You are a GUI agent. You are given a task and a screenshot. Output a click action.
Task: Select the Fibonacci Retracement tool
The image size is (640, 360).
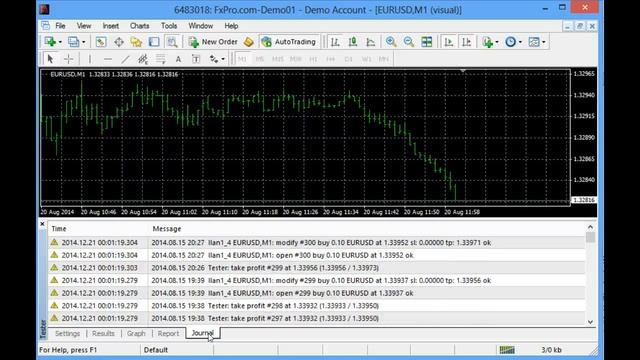[160, 59]
